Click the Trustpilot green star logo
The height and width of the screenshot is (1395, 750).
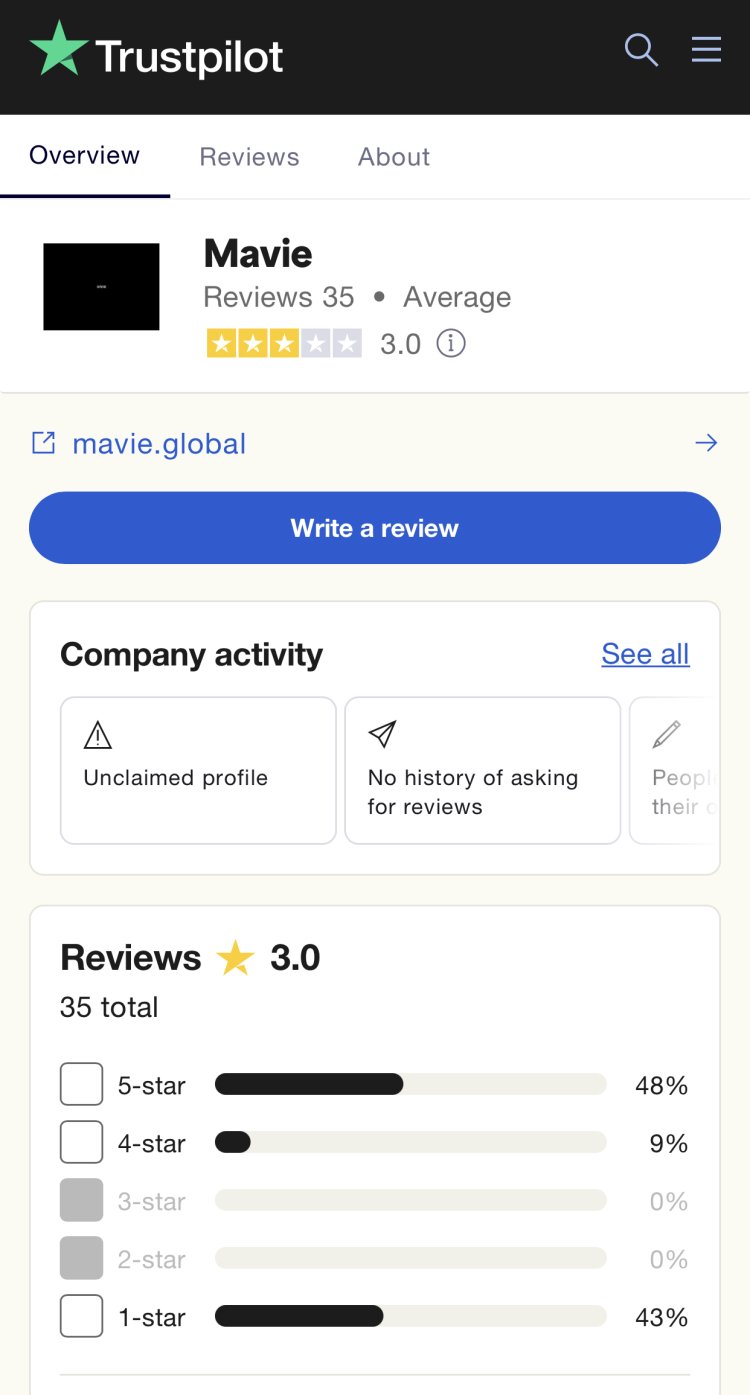(60, 49)
